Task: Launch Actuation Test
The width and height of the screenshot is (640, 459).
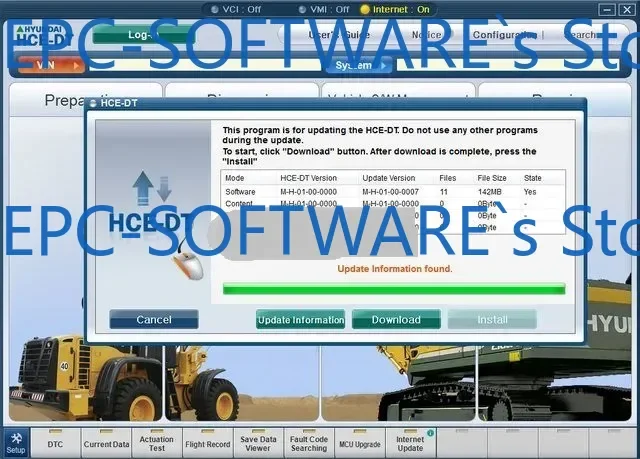Action: tap(157, 444)
